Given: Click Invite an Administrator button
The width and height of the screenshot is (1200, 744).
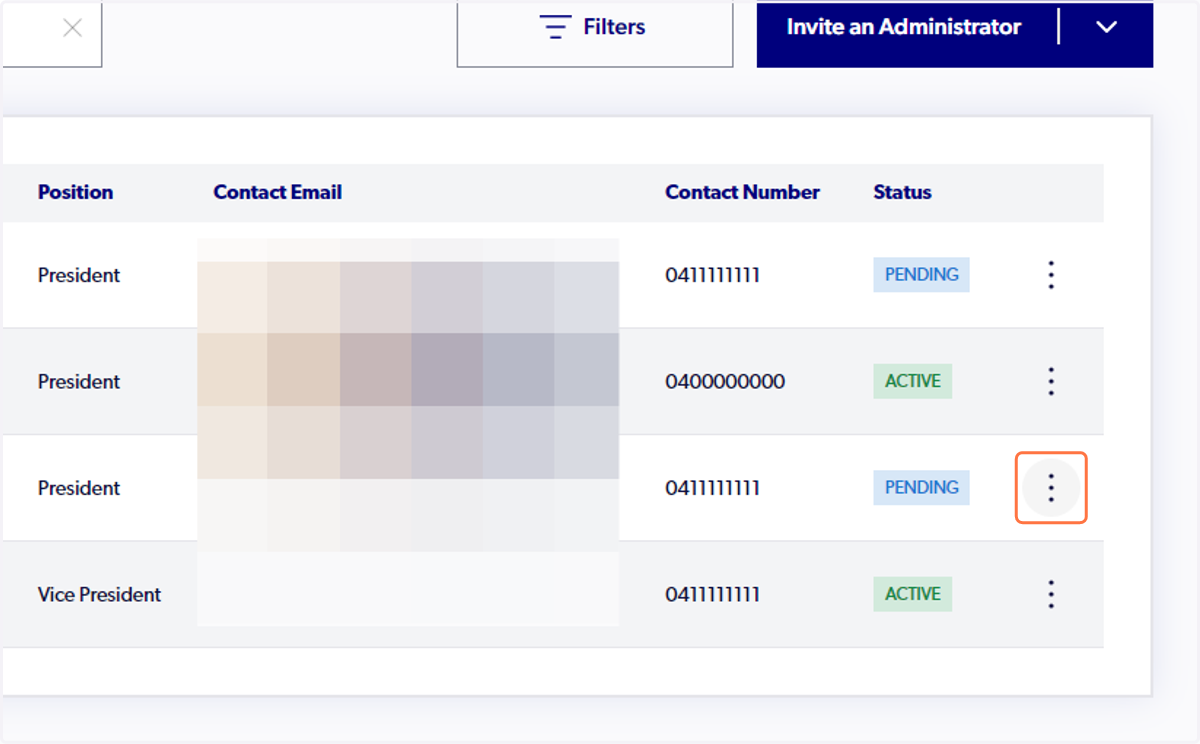Looking at the screenshot, I should (904, 28).
